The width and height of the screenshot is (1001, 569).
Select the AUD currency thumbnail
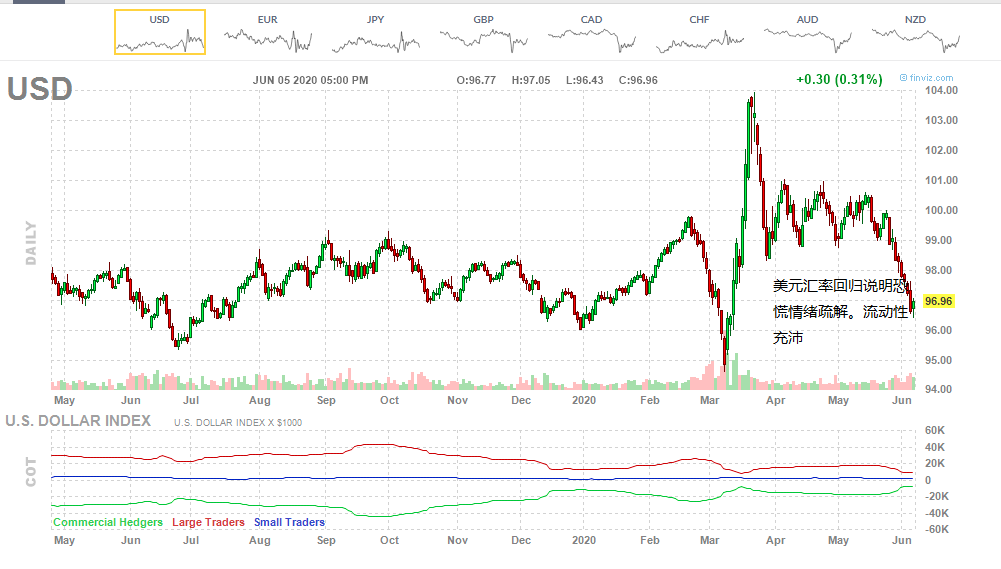click(807, 32)
